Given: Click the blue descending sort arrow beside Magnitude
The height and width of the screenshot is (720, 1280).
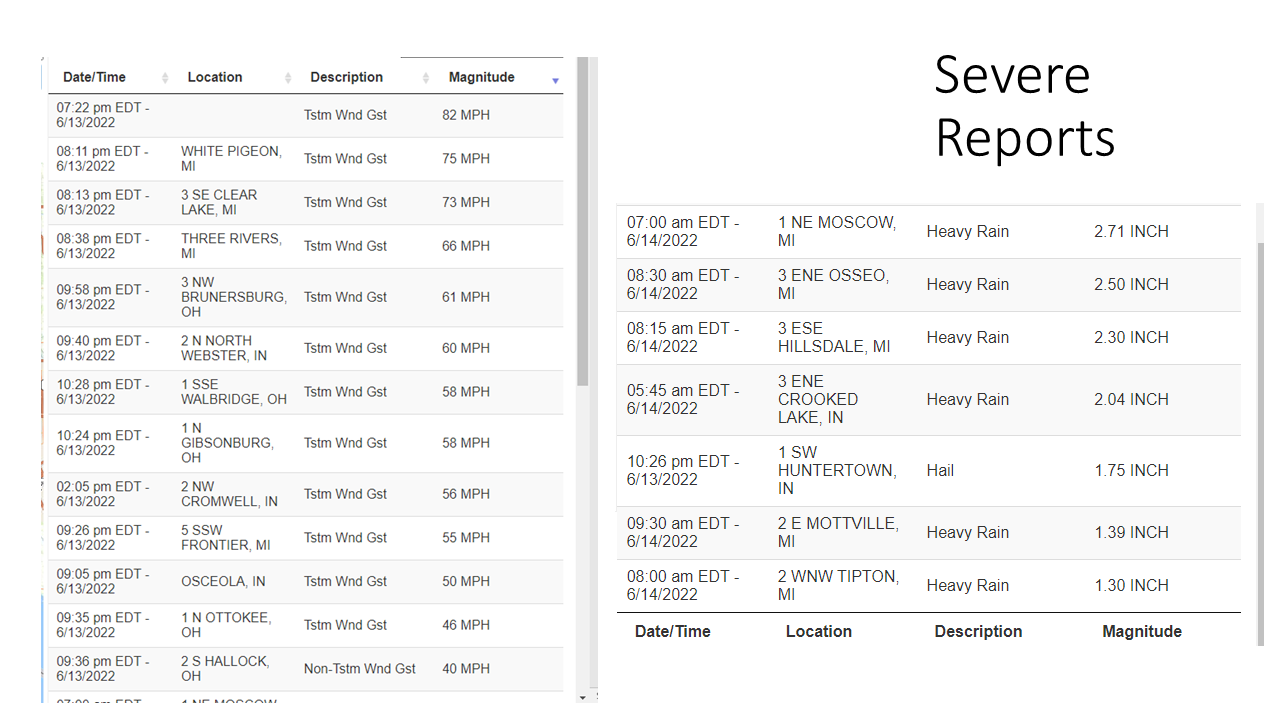Looking at the screenshot, I should 556,80.
